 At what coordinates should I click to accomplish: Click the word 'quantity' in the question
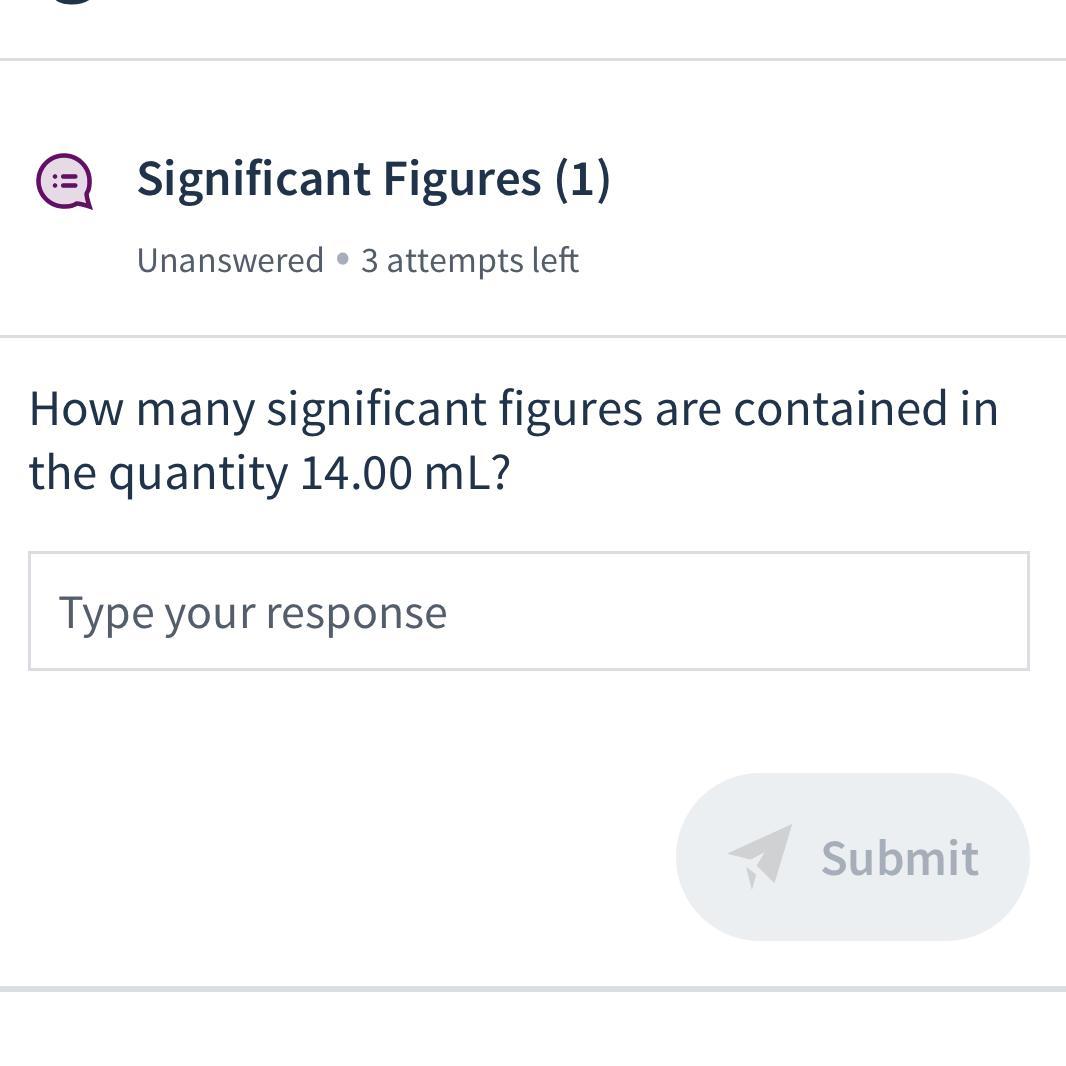pyautogui.click(x=198, y=473)
